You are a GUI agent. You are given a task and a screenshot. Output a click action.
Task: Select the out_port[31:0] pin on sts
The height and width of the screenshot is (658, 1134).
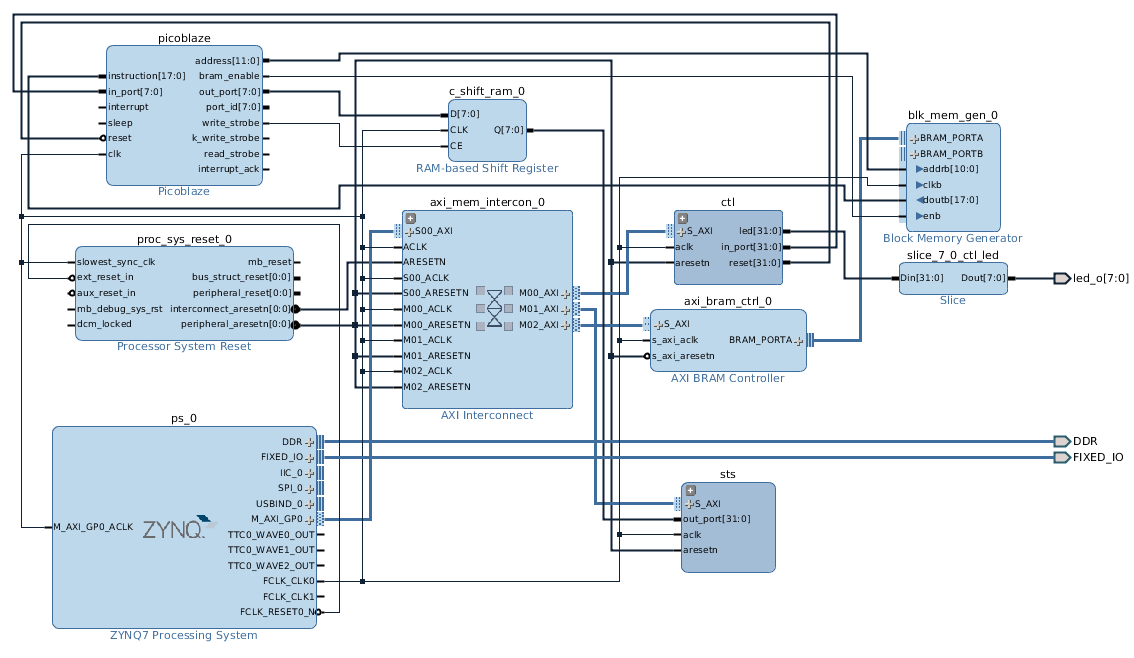[x=717, y=519]
